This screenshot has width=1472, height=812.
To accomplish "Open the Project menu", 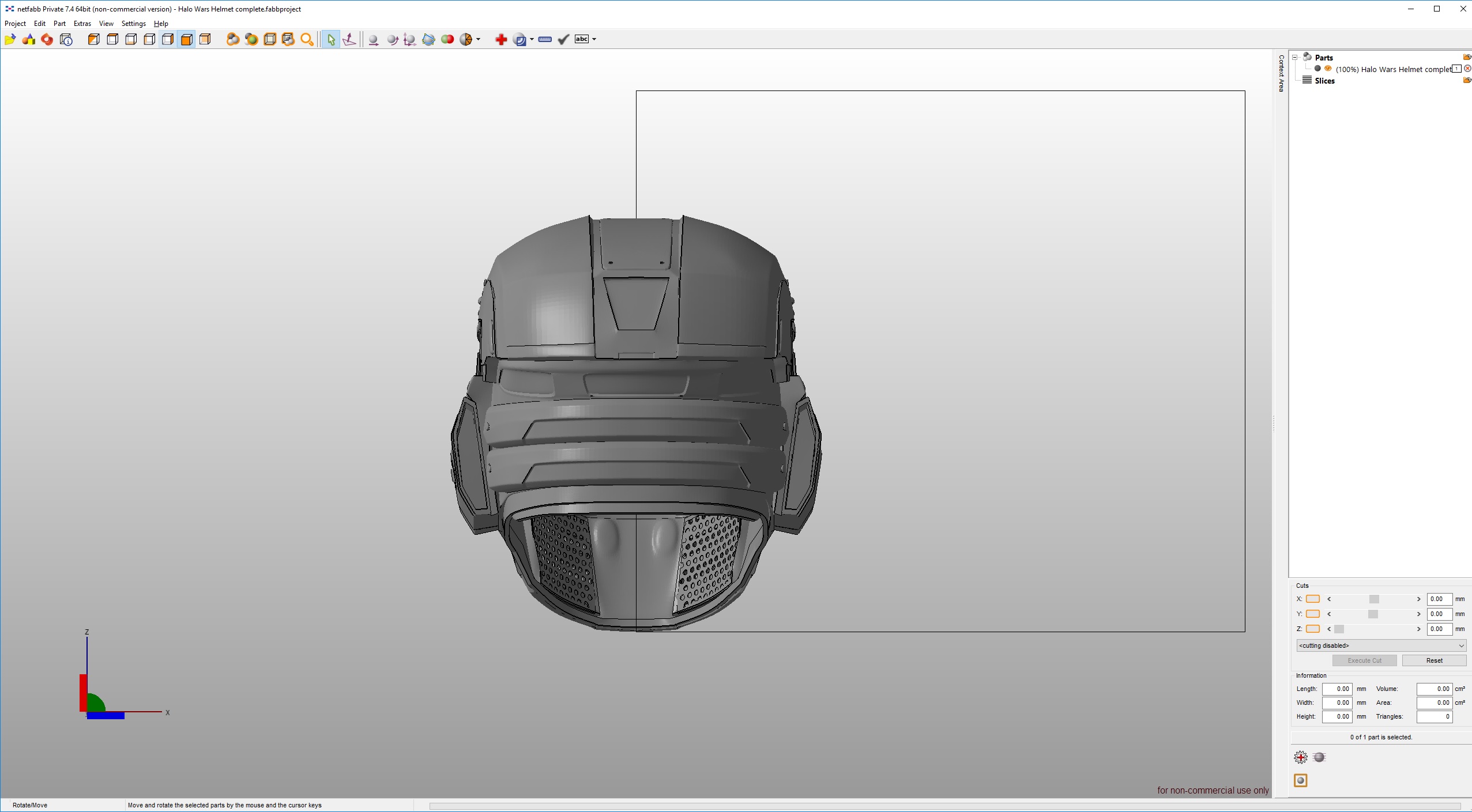I will pos(15,24).
